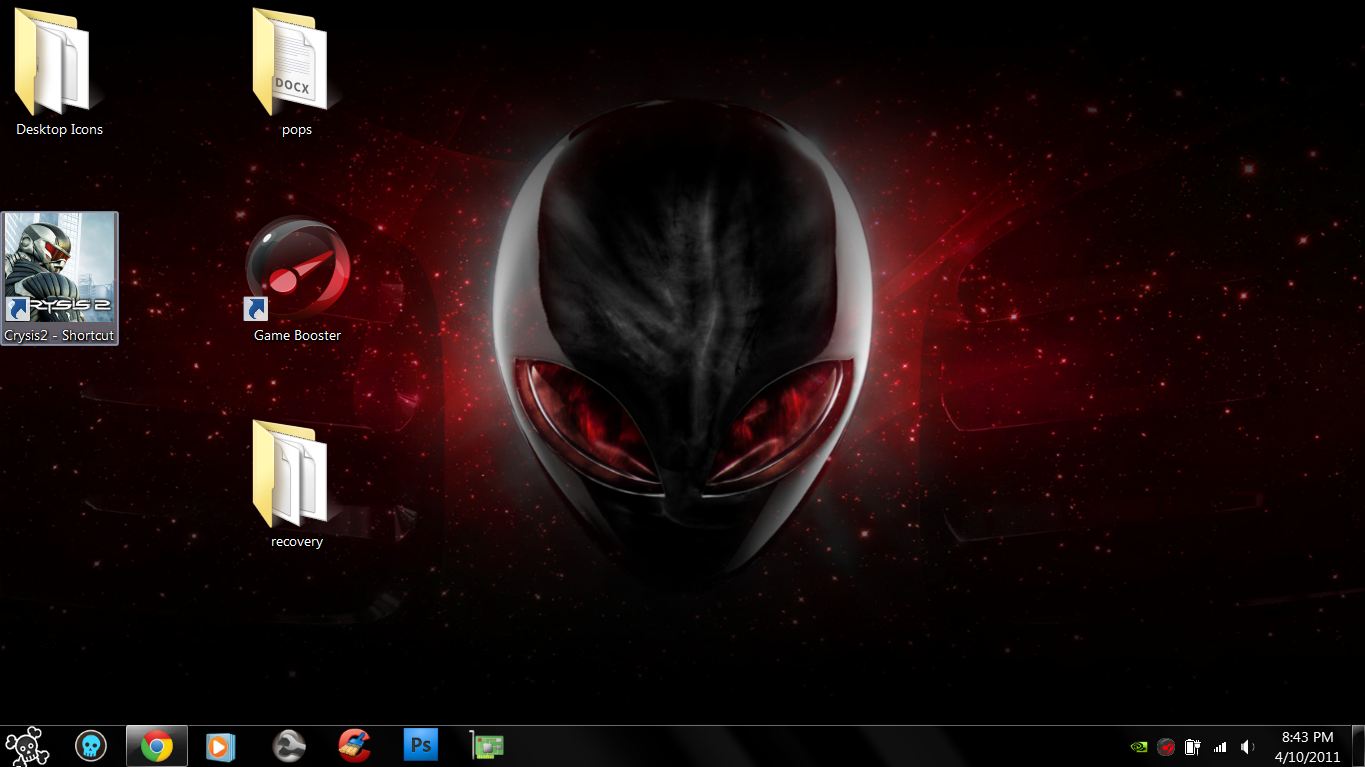Select the Crysis2 shortcut icon
Screen dimensions: 1365x767
(x=60, y=278)
